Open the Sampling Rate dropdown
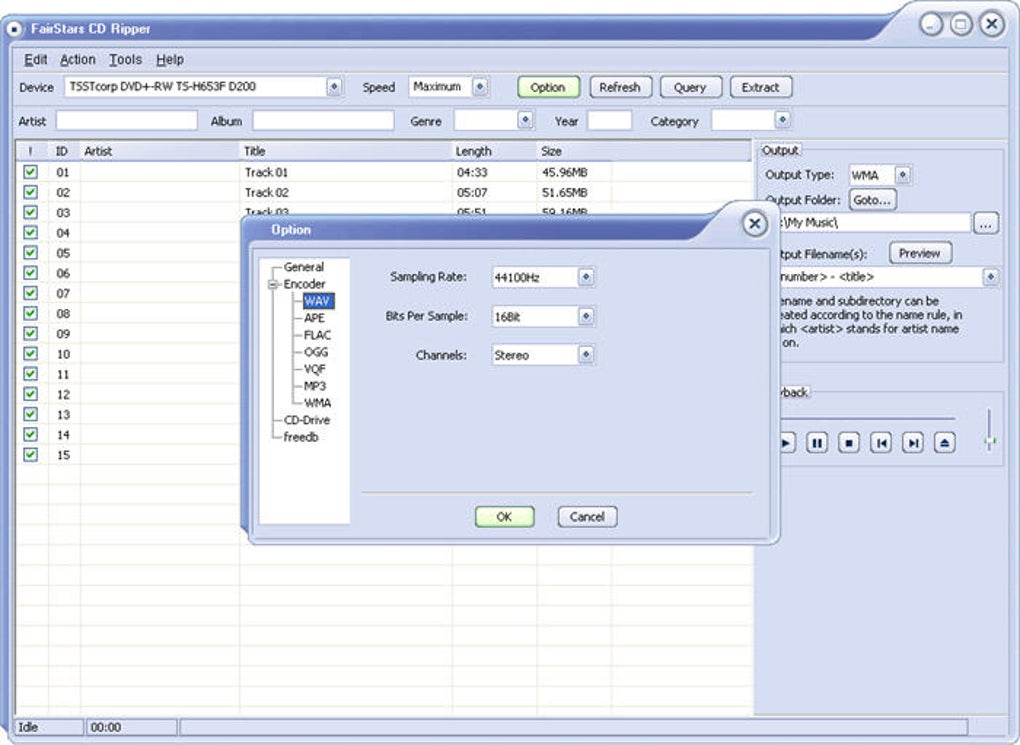 coord(586,277)
